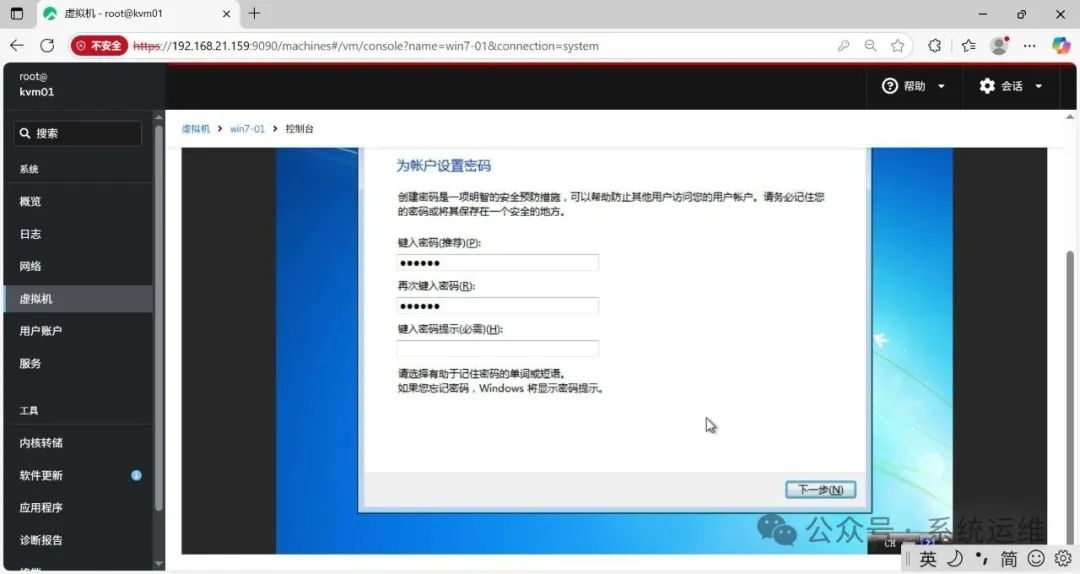Open the browser extensions puzzle icon
This screenshot has width=1080, height=574.
tap(934, 45)
